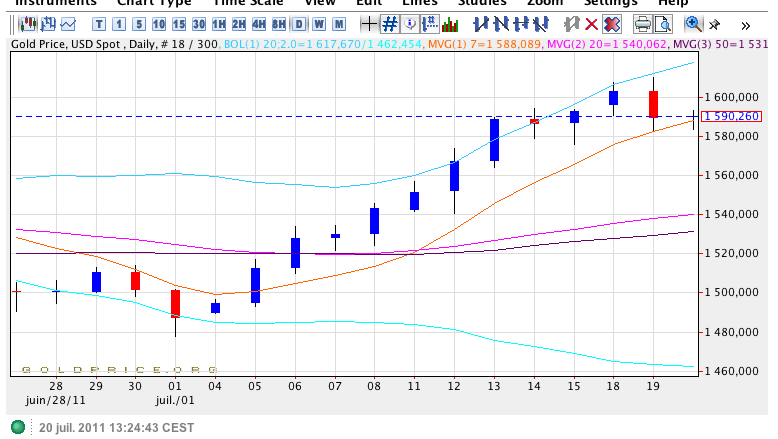Choose the weekly W time scale button

pyautogui.click(x=318, y=24)
